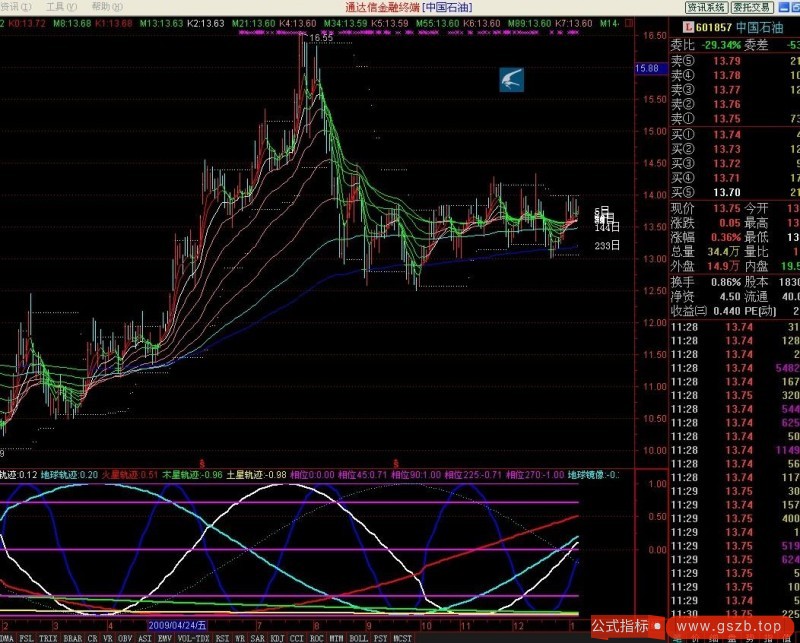800x643 pixels.
Task: Click the 16.55 peak price label
Action: coord(320,38)
